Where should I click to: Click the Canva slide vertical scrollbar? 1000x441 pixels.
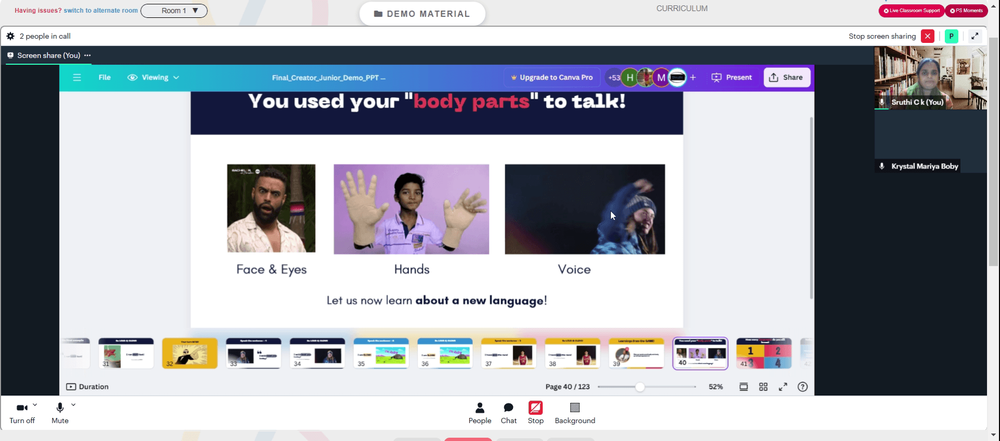811,208
